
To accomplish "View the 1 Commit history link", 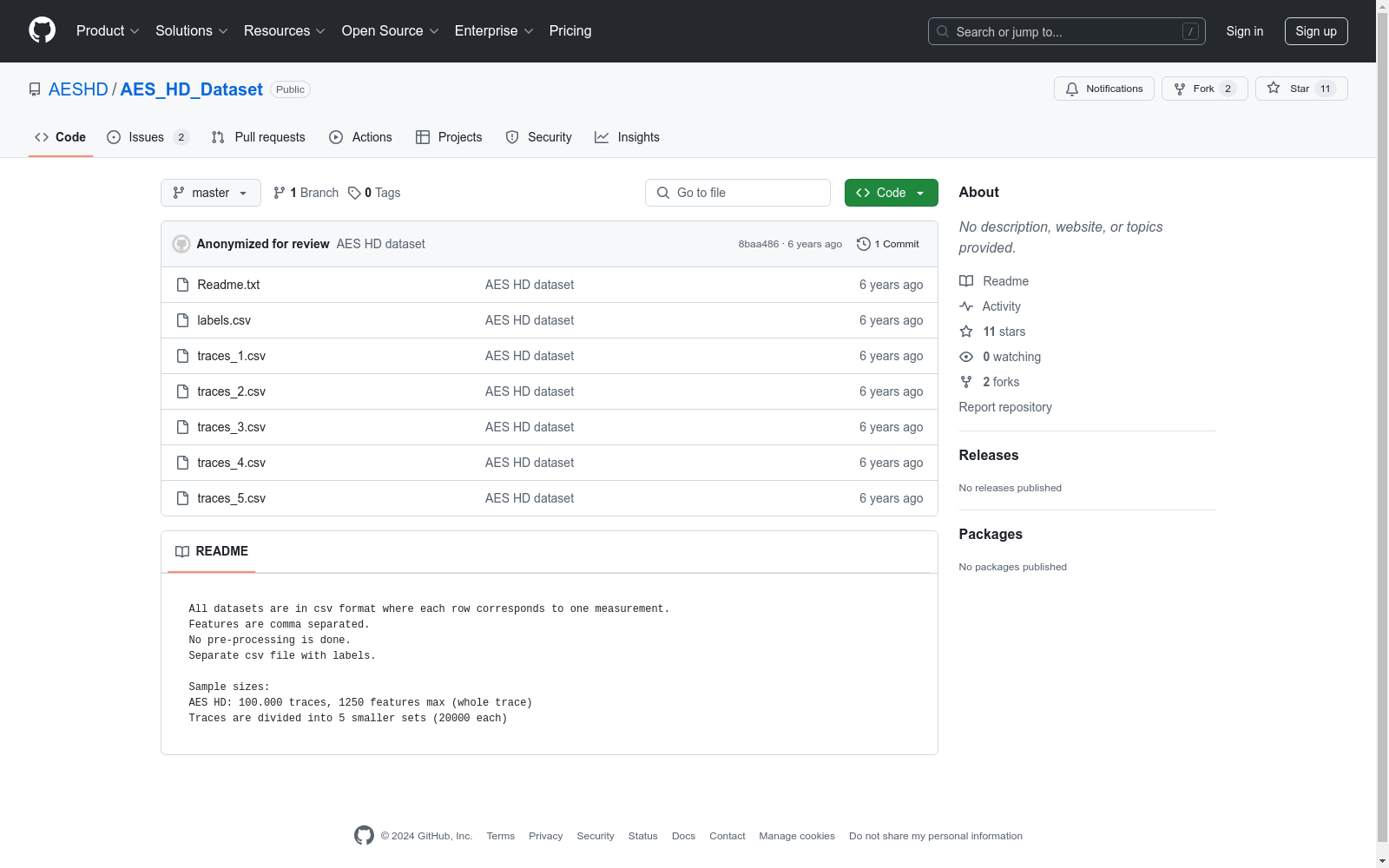I will pyautogui.click(x=888, y=244).
